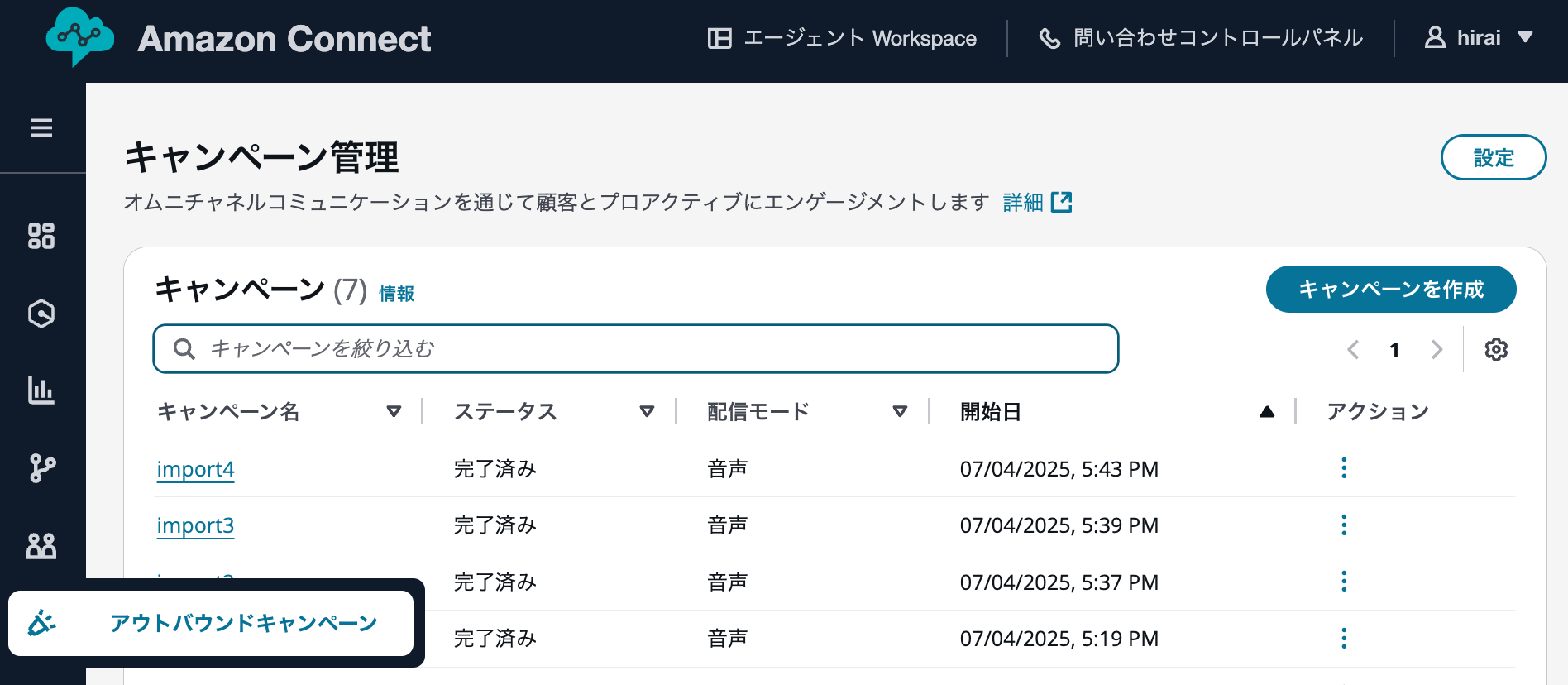This screenshot has width=1568, height=685.
Task: Open the analytics bar chart icon
Action: 41,390
